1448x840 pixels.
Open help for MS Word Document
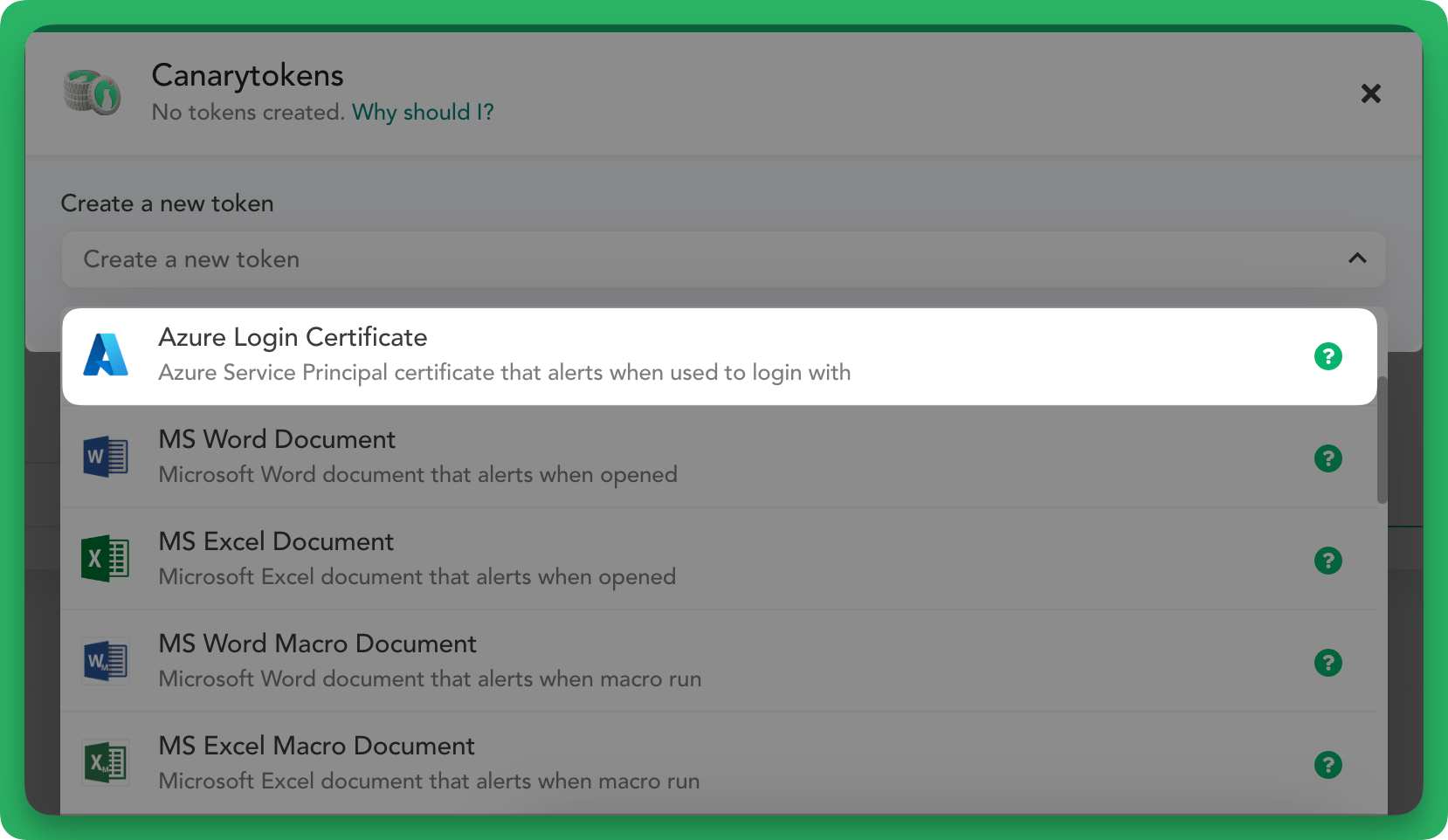tap(1327, 458)
